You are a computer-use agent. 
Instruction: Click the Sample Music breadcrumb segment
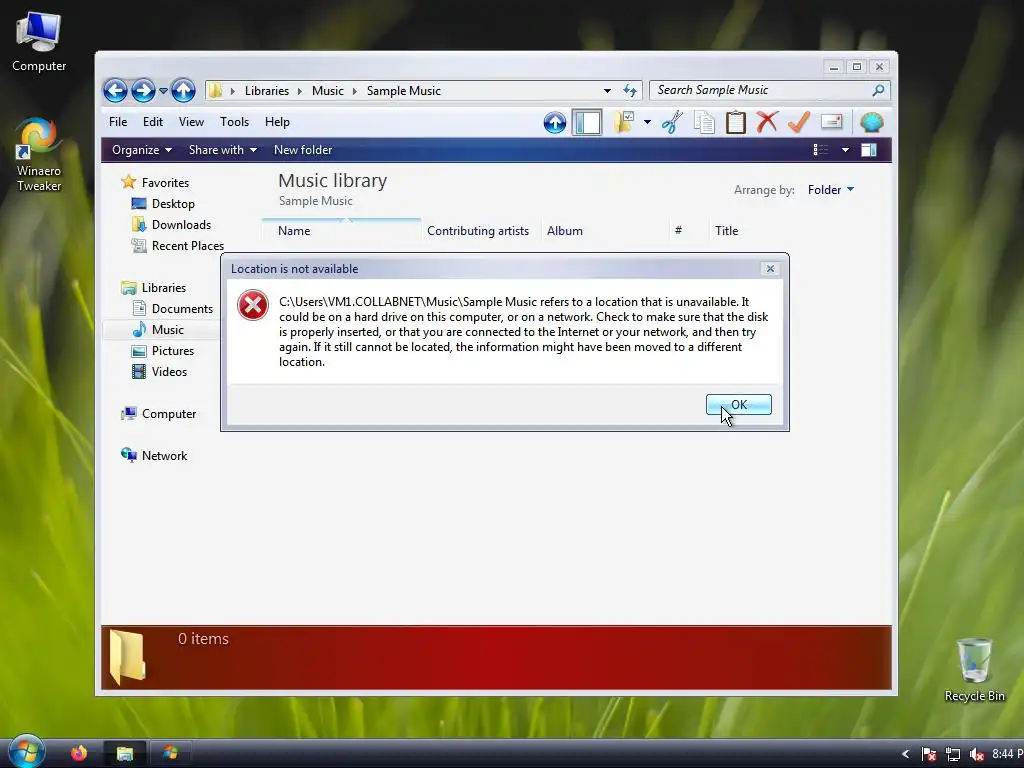tap(404, 91)
